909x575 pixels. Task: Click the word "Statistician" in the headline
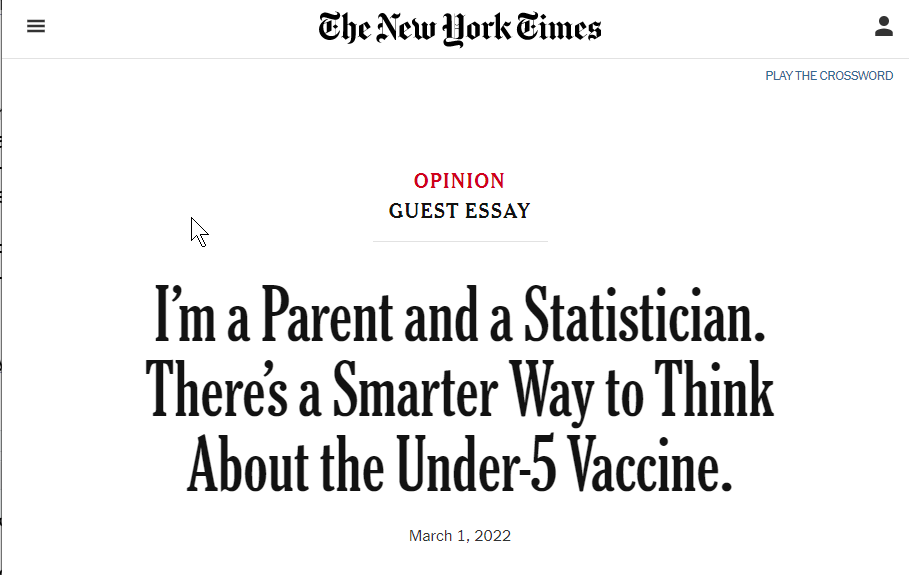(x=645, y=316)
